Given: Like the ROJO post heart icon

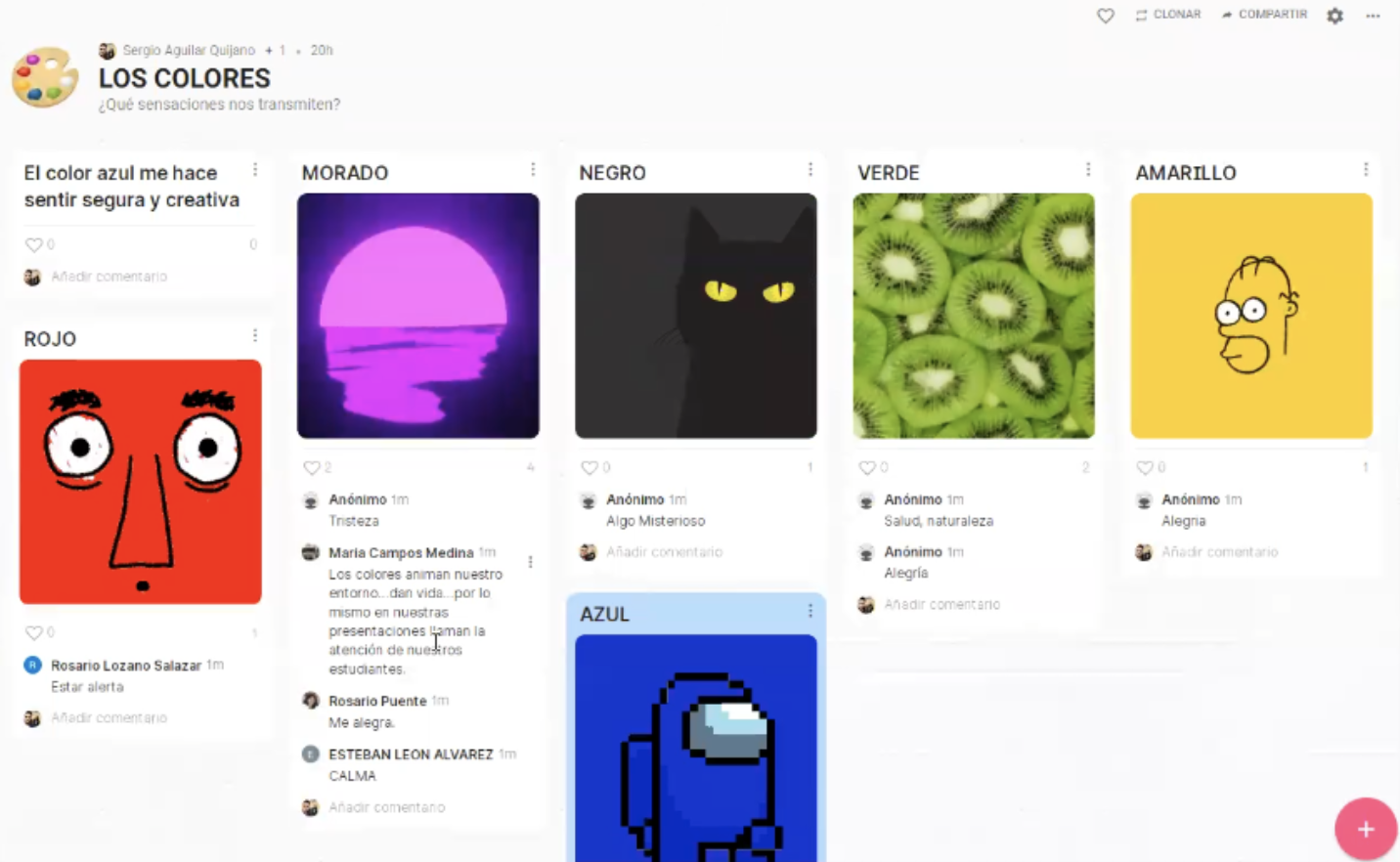Looking at the screenshot, I should click(x=34, y=633).
